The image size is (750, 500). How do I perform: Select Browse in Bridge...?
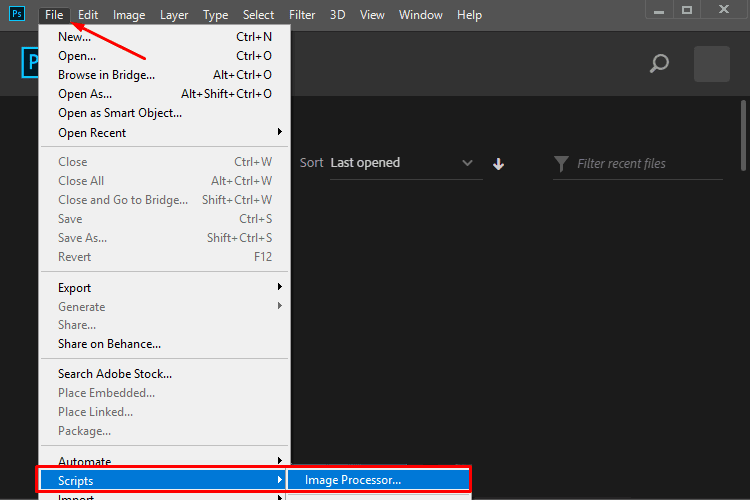[165, 75]
